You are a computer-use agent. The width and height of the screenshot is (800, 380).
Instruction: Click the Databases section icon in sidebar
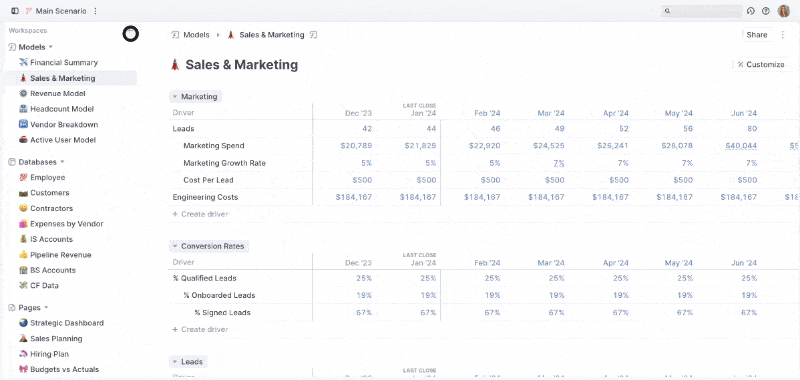coord(12,162)
